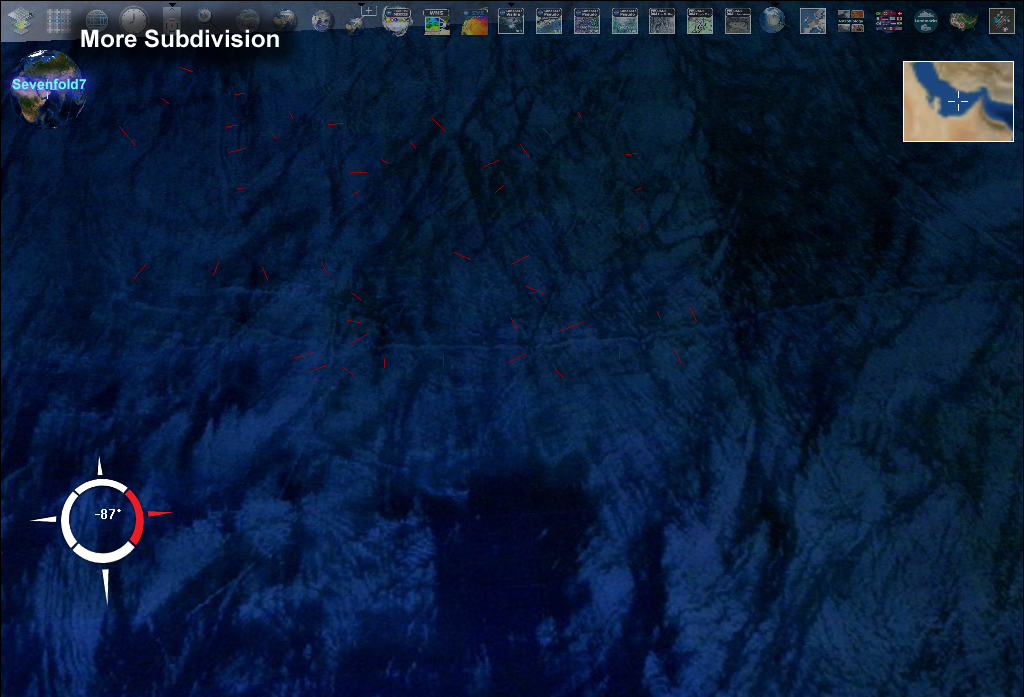This screenshot has width=1024, height=697.
Task: Click the last toolbar icon with diagonal lines
Action: pos(1001,21)
